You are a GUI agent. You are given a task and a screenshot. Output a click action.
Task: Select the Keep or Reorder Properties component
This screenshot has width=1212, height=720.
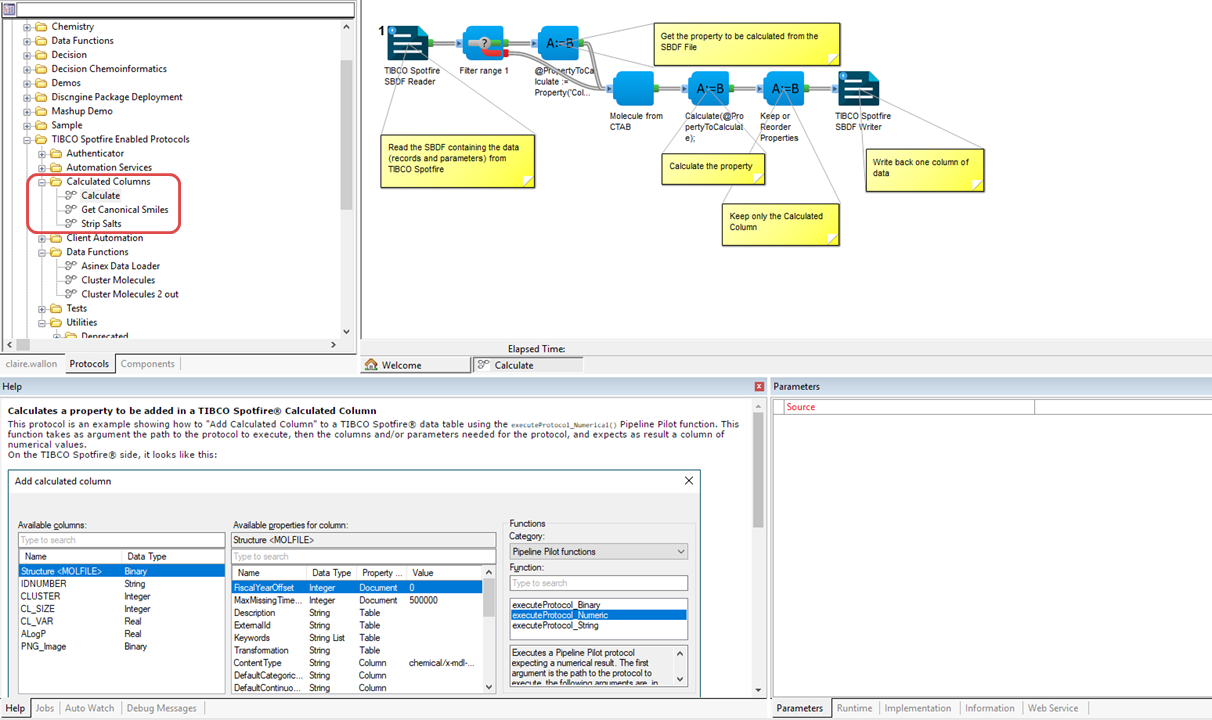[783, 89]
